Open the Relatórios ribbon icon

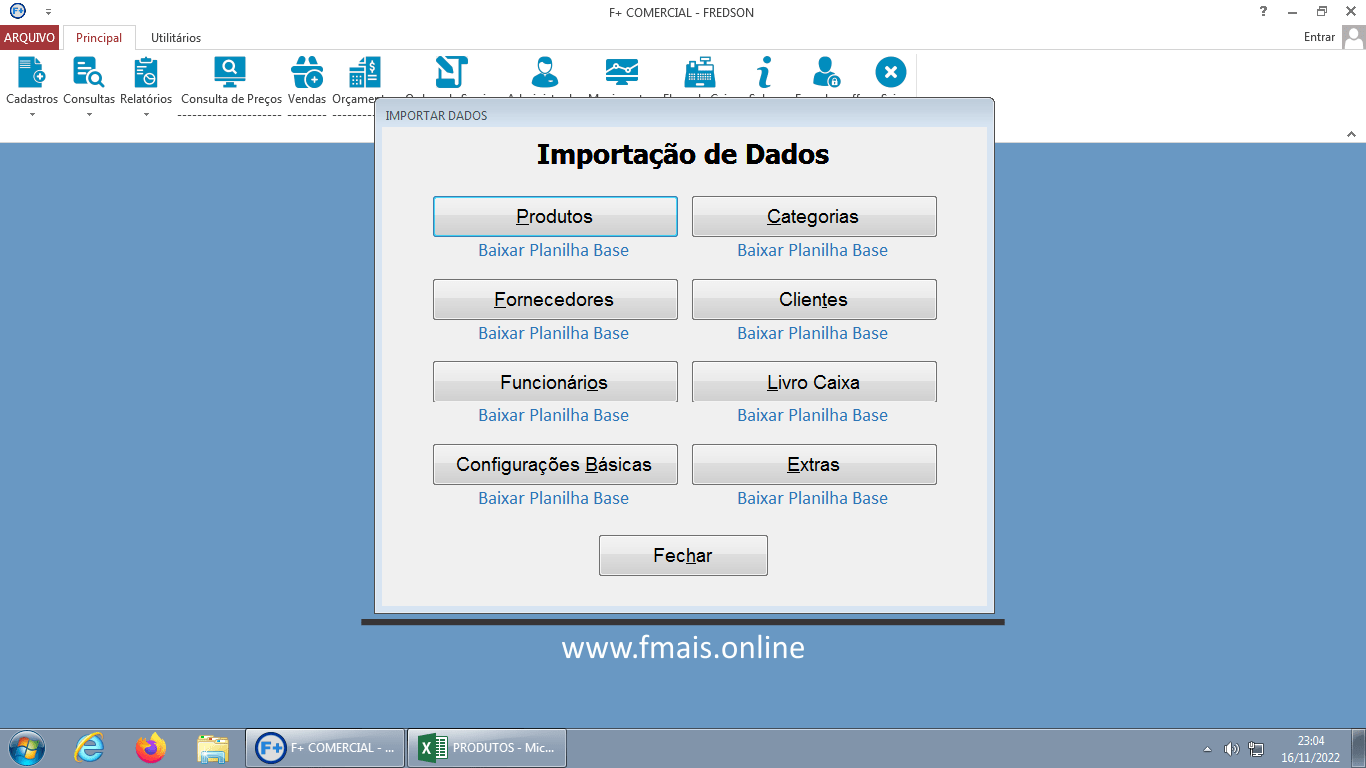click(146, 73)
